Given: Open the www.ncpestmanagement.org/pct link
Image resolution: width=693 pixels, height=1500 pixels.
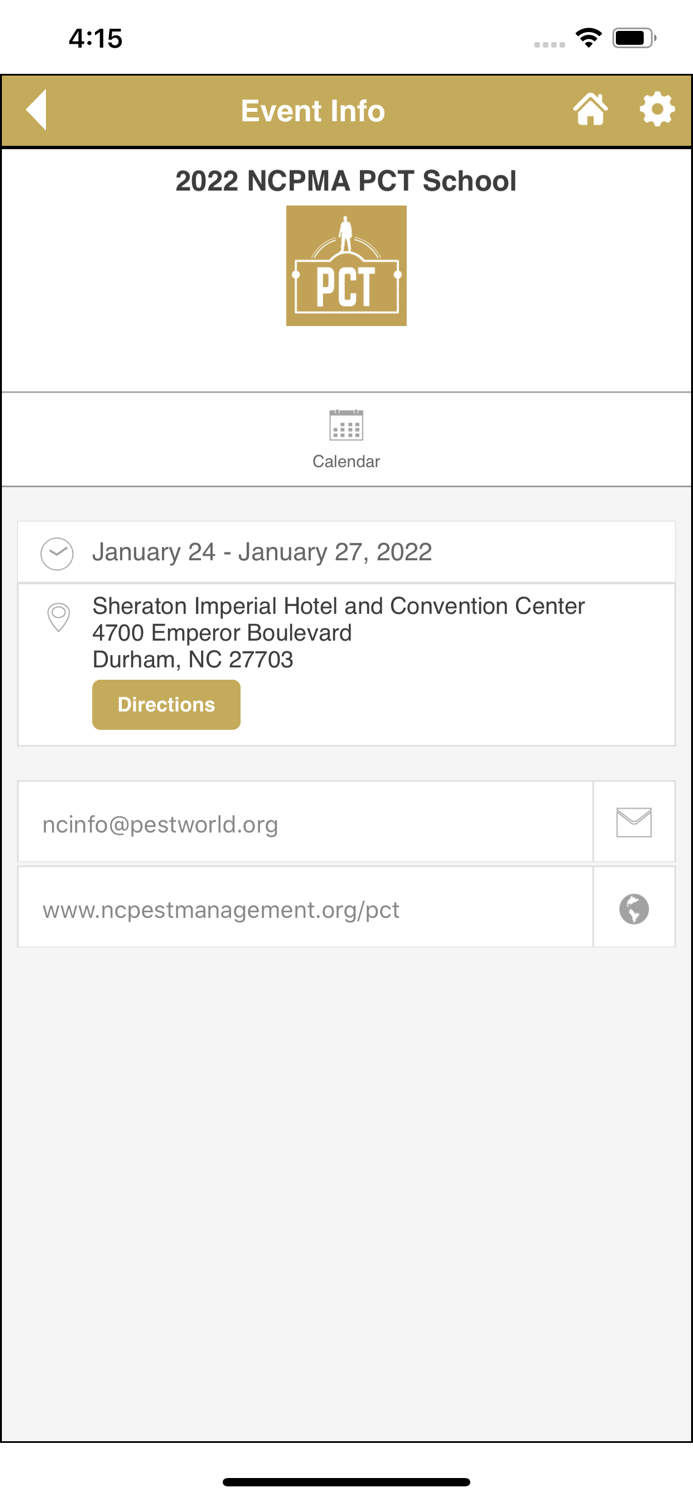Looking at the screenshot, I should click(x=221, y=910).
